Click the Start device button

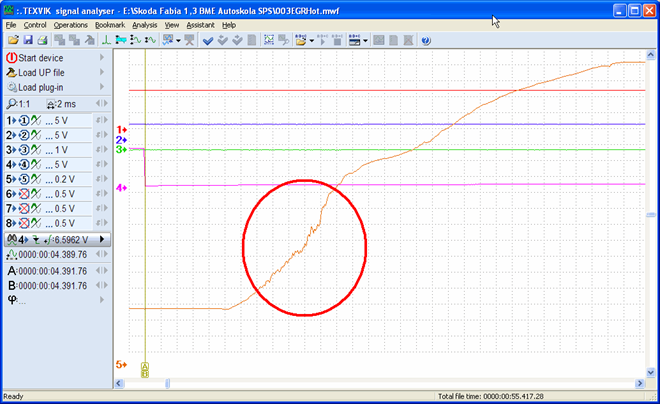coord(57,58)
